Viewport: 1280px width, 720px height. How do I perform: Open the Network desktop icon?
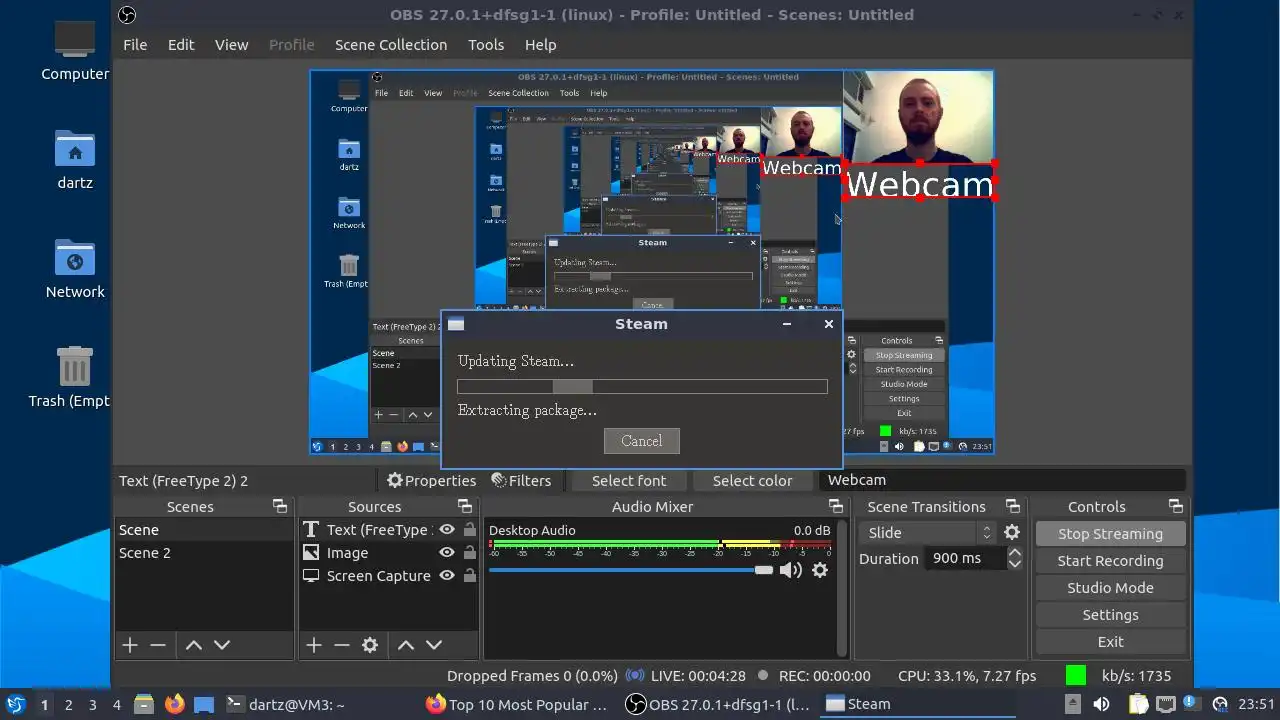coord(75,269)
